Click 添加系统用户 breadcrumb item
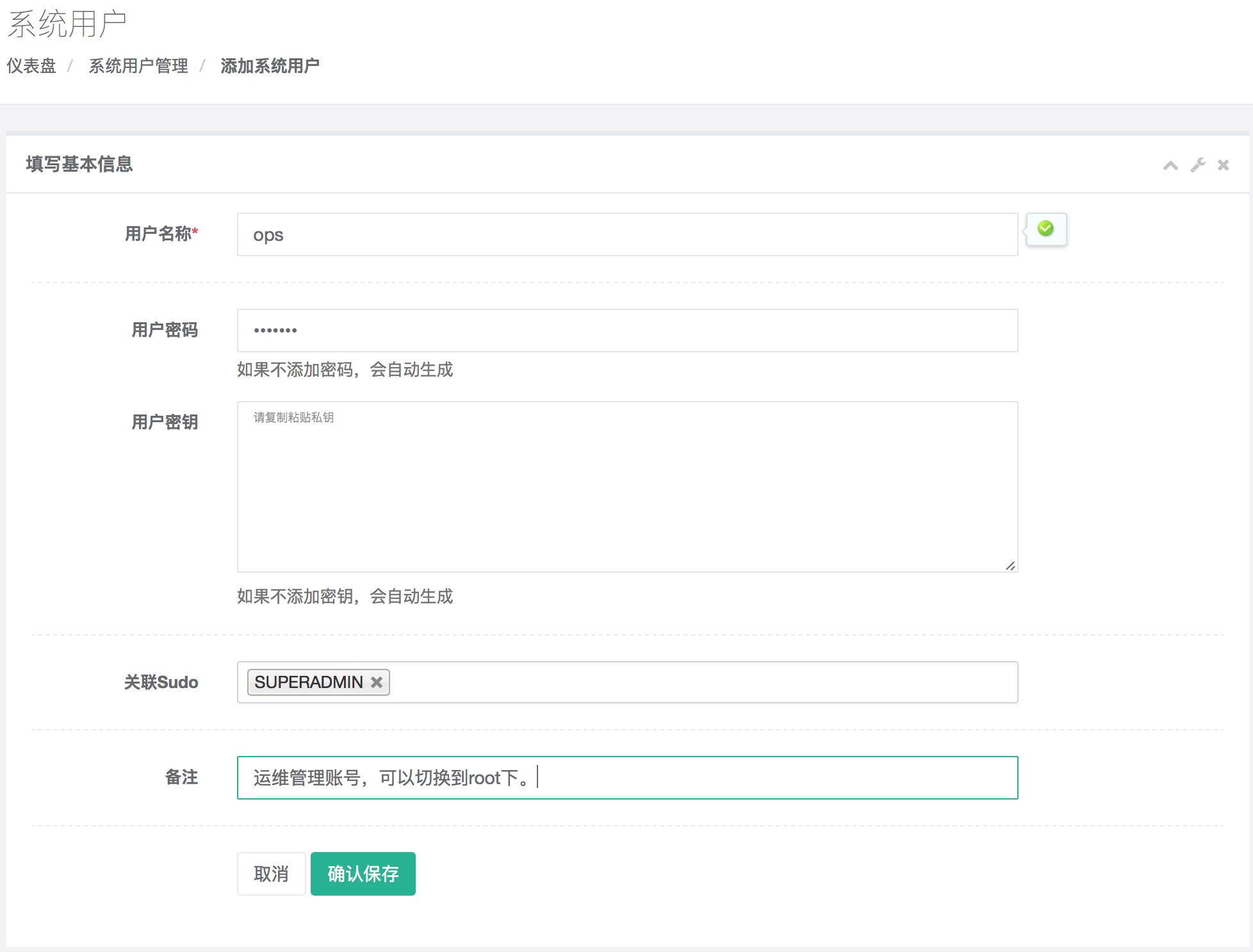 click(x=270, y=66)
